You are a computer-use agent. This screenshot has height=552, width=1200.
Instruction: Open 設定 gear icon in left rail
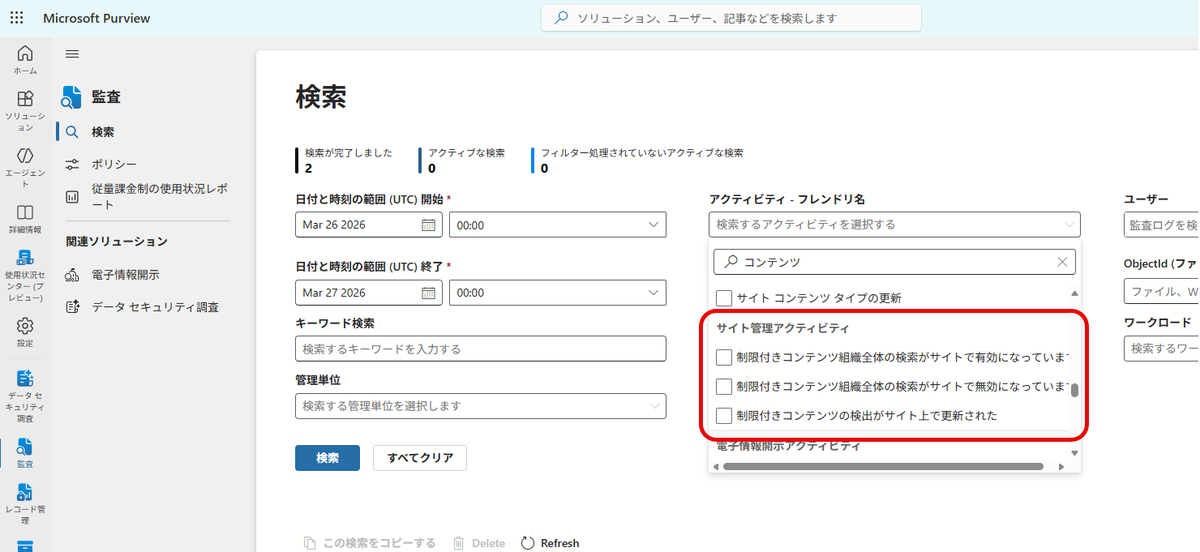25,331
